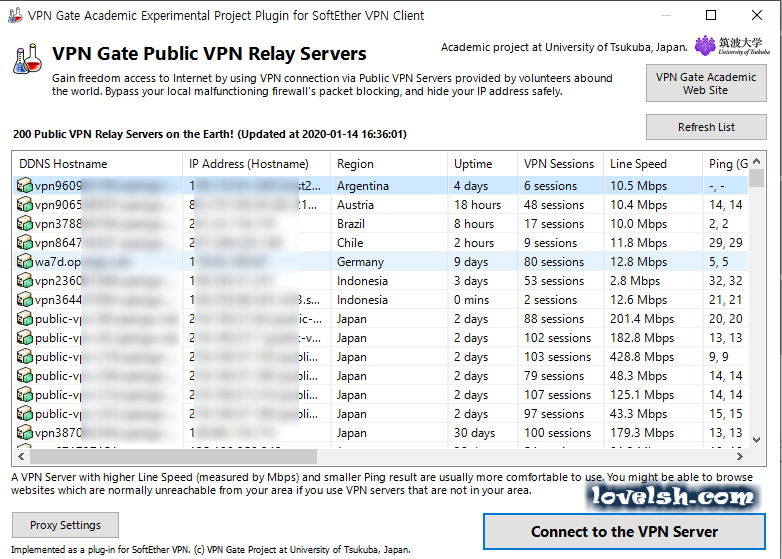Sort list by VPN Sessions column header
Viewport: 782px width, 559px height.
pos(560,164)
